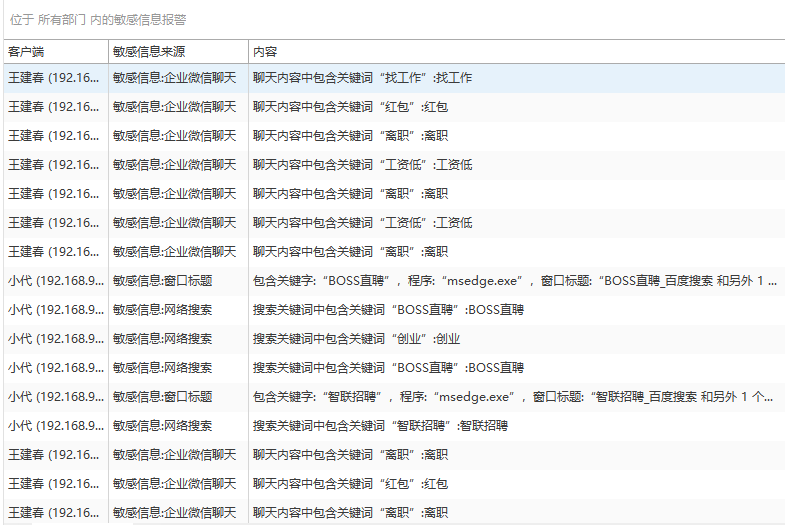Click 企业微信聊天 source cell in 找工作 row
This screenshot has height=525, width=785.
(x=174, y=77)
